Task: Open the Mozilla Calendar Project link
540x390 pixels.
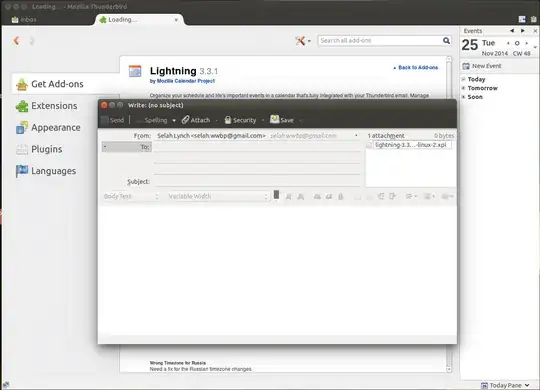Action: click(x=186, y=81)
